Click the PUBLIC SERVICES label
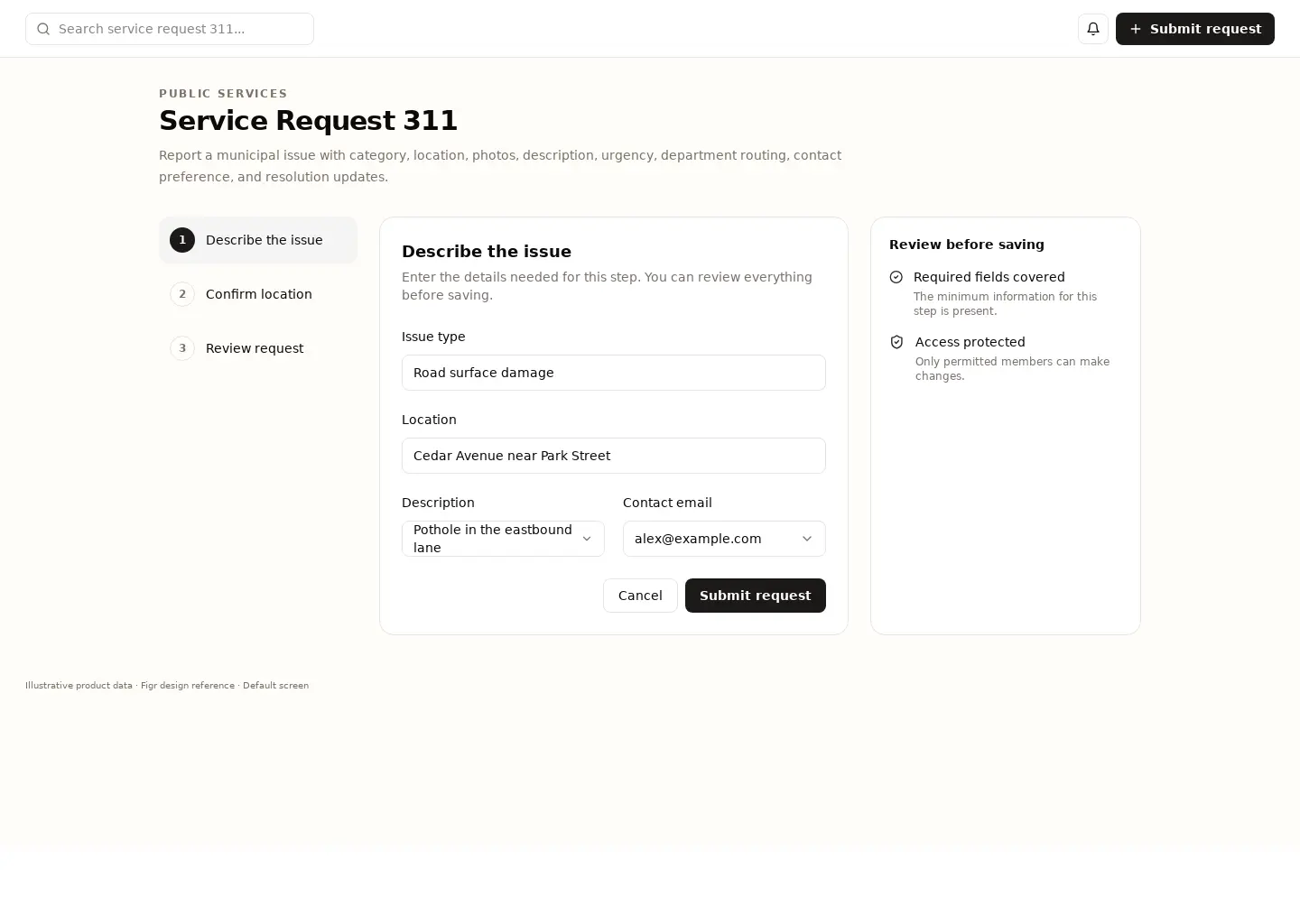The height and width of the screenshot is (924, 1300). 223,94
